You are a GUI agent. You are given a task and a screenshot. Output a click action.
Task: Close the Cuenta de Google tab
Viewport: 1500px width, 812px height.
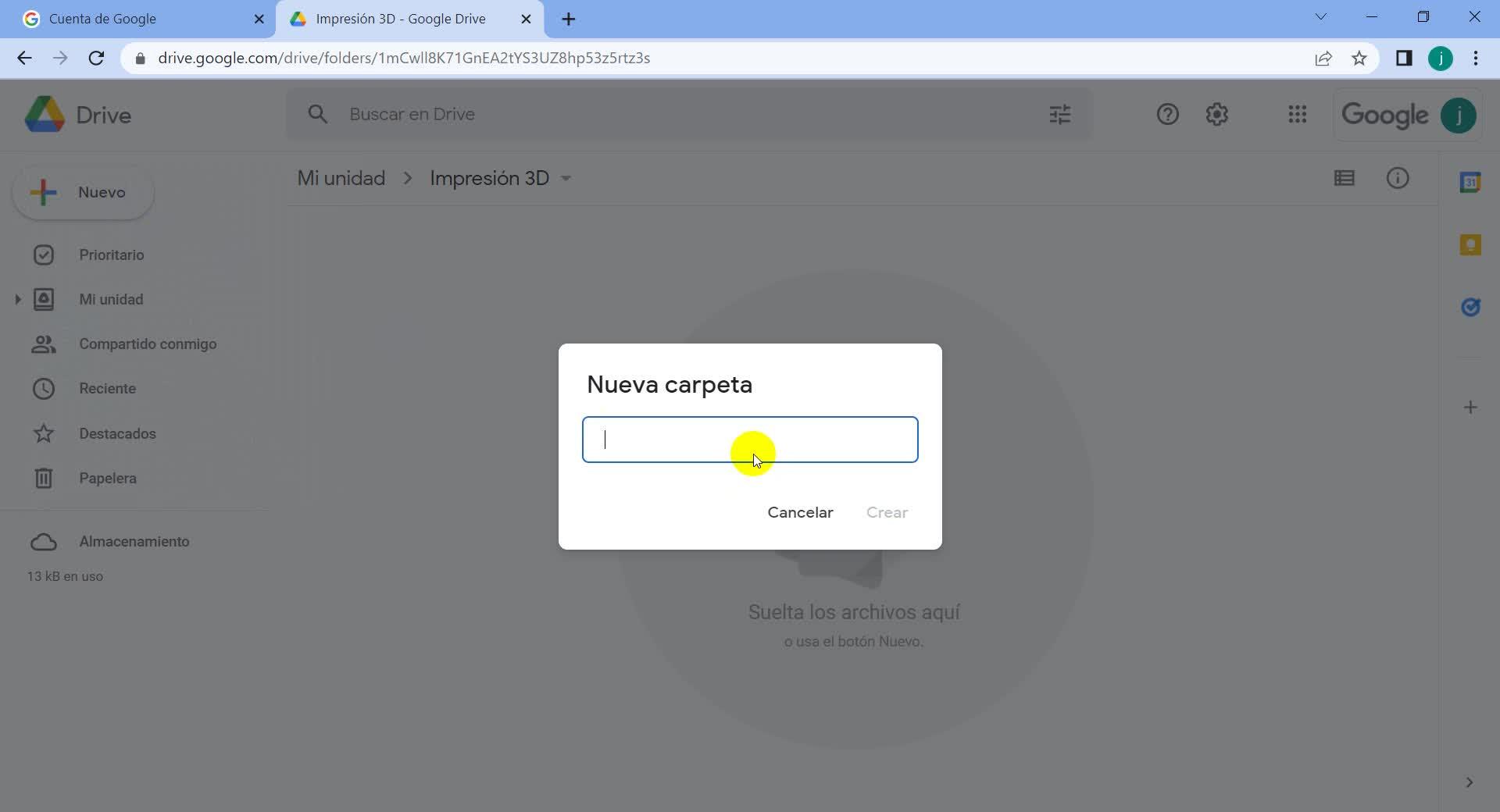259,19
